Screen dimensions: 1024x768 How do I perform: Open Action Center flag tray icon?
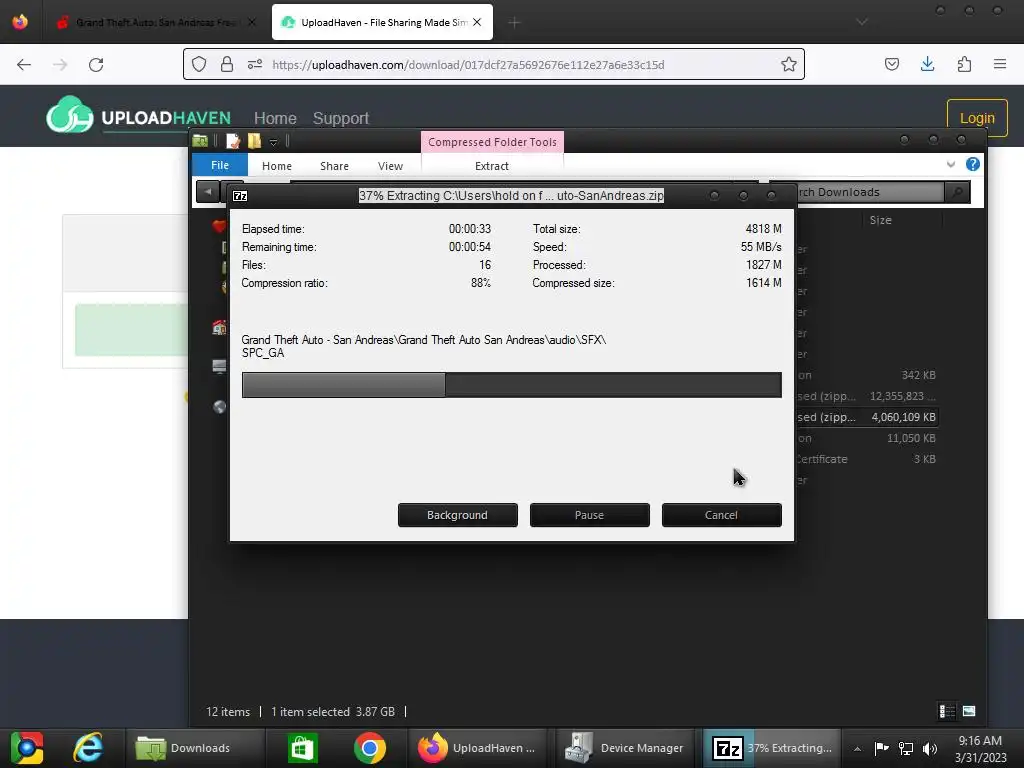[x=882, y=748]
